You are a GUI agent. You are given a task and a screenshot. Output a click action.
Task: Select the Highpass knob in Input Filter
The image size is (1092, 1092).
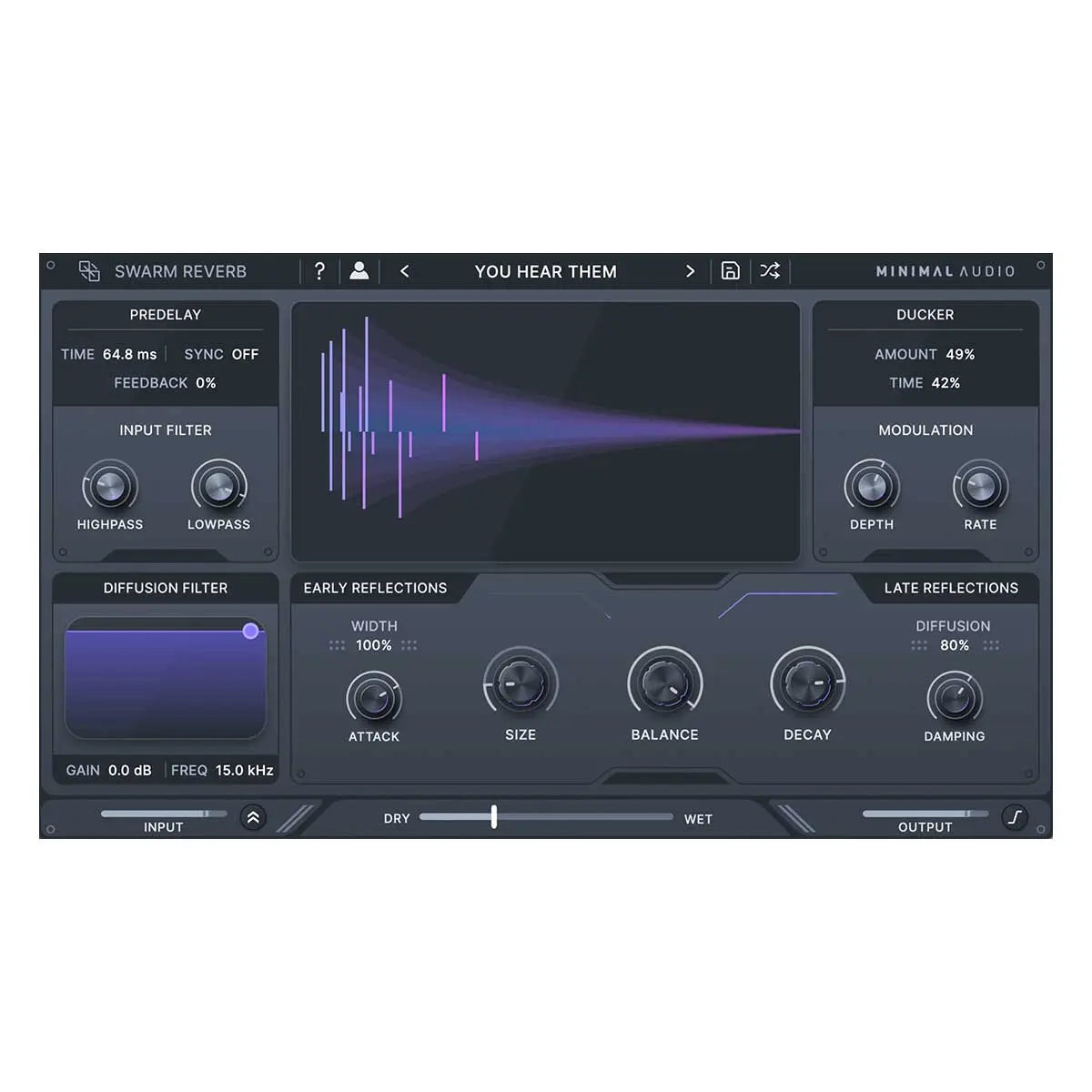coord(110,487)
